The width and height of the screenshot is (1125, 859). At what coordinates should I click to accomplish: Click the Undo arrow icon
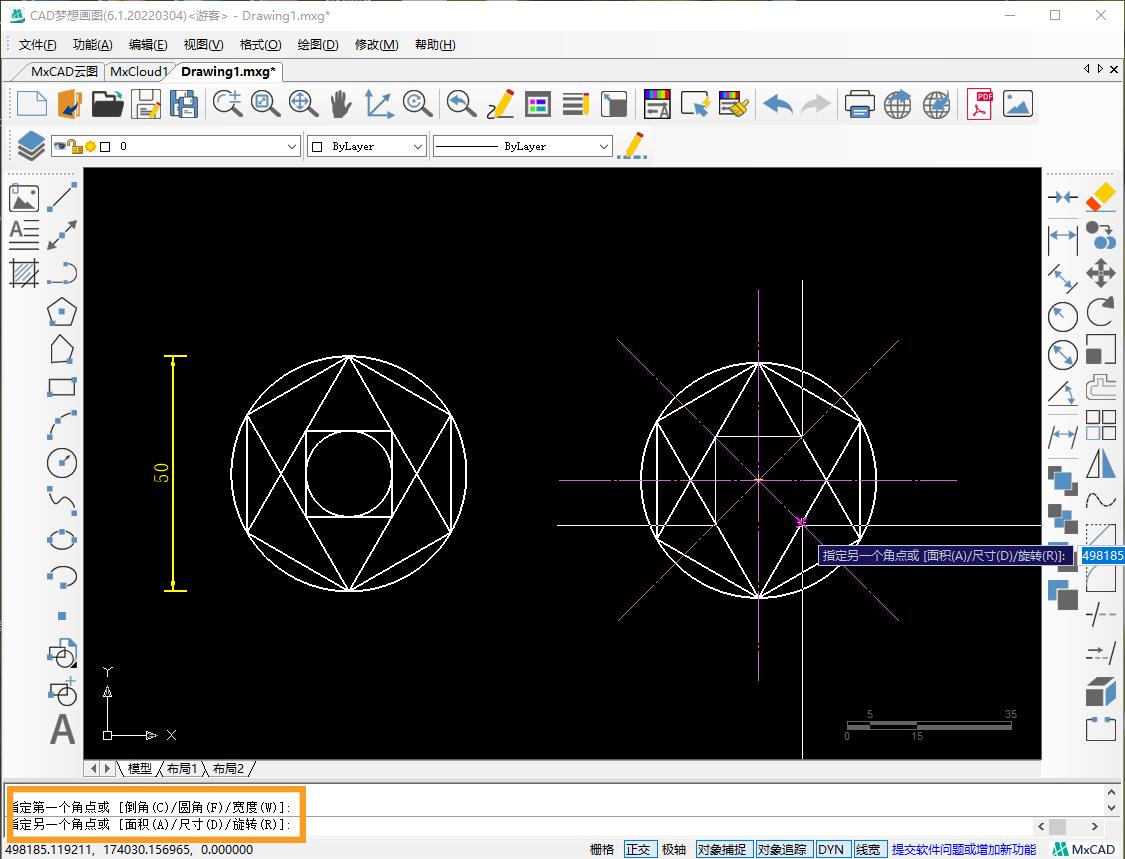[x=777, y=103]
